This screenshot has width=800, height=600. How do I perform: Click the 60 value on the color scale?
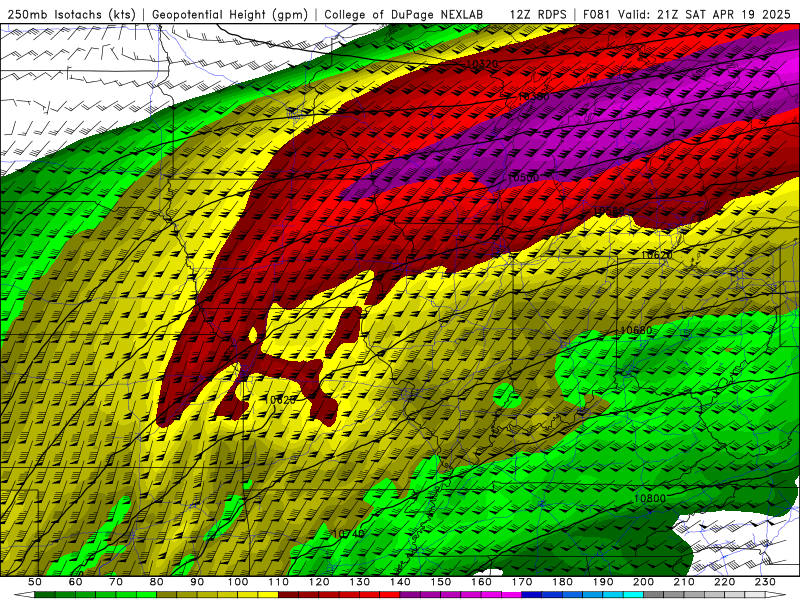coord(76,582)
